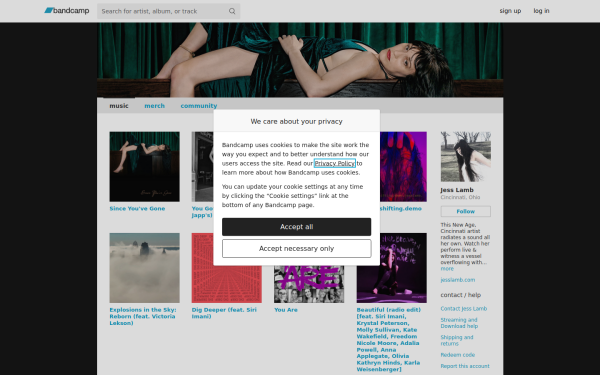This screenshot has height=375, width=600.
Task: Select the music tab
Action: pos(119,106)
